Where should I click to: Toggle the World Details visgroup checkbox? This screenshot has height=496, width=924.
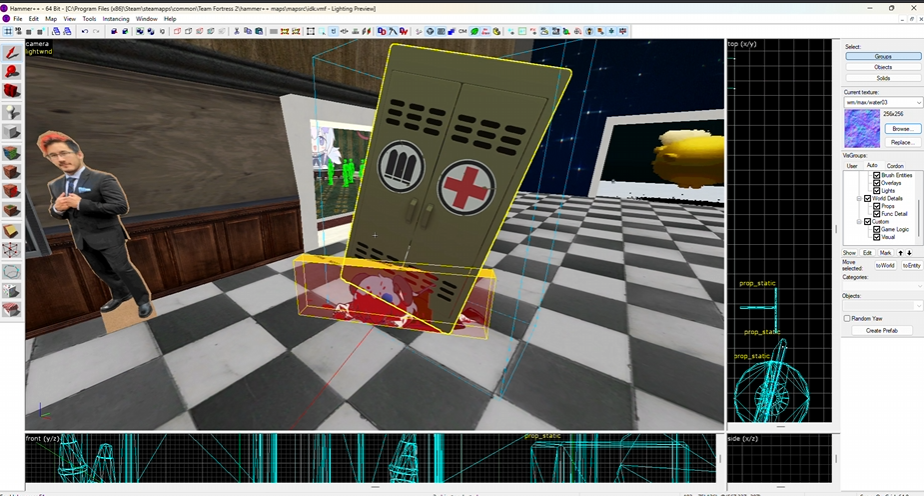pos(867,199)
